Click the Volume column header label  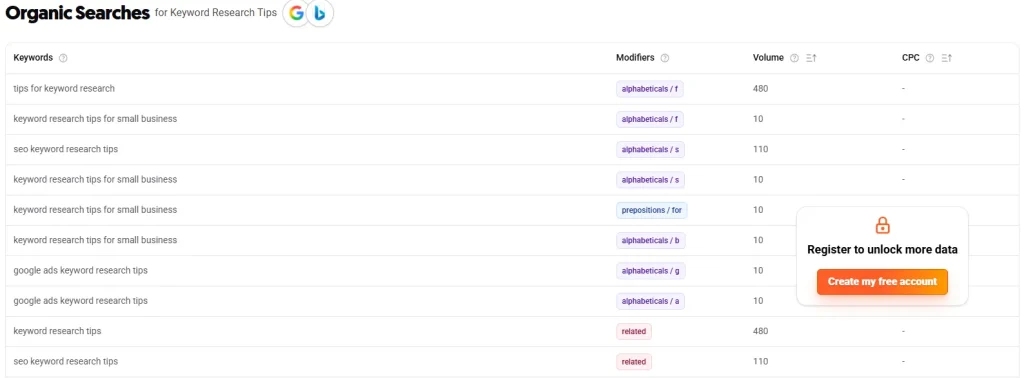[x=768, y=57]
